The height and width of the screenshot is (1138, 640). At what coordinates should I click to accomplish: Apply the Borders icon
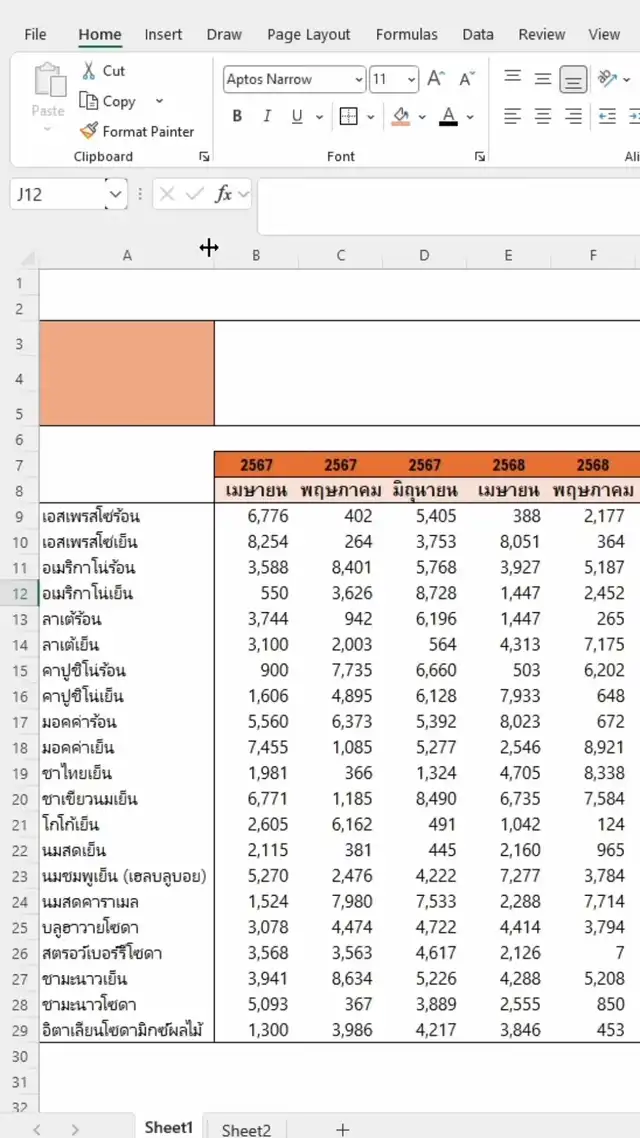pyautogui.click(x=348, y=116)
